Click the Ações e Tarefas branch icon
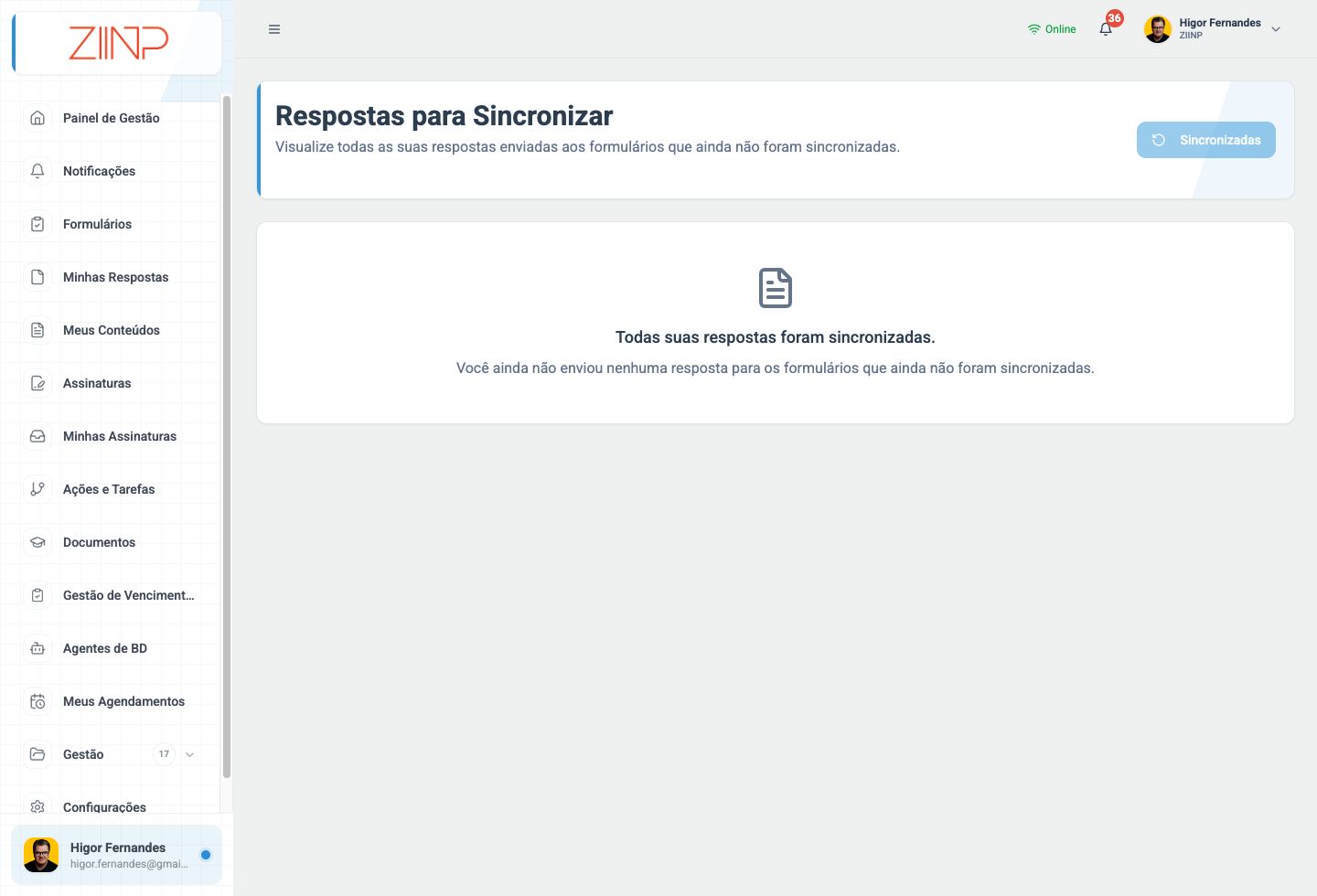The width and height of the screenshot is (1317, 896). pos(37,489)
